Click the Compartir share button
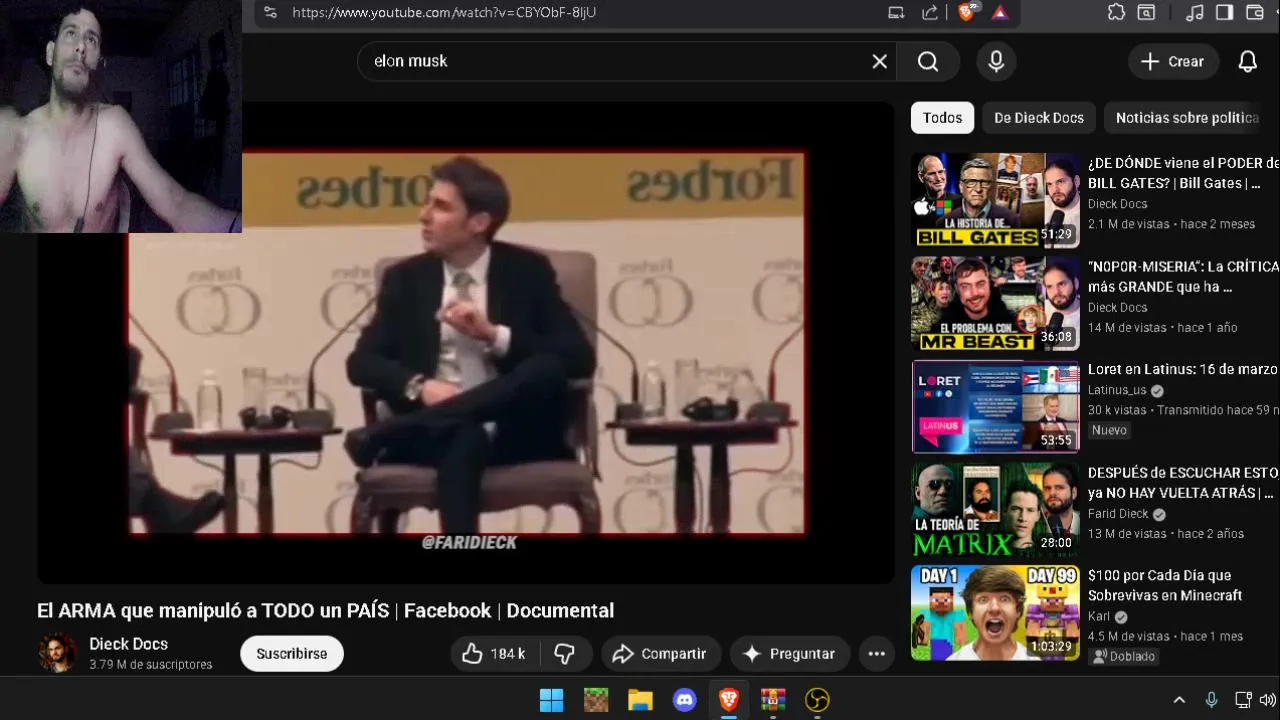Screen dimensions: 1280x720 (660, 654)
